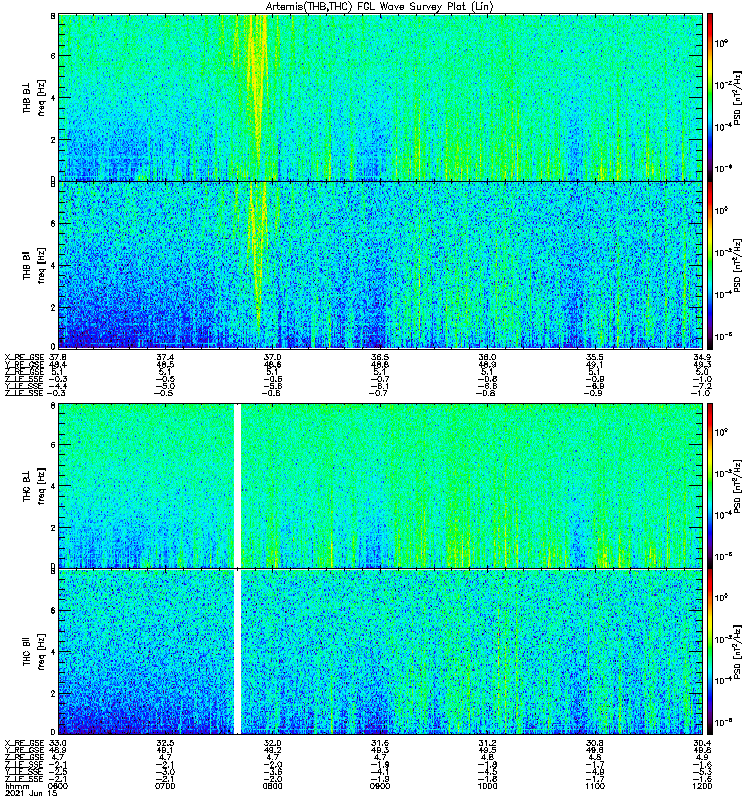Click the '1000' time tick label
This screenshot has height=800, width=750.
487,786
